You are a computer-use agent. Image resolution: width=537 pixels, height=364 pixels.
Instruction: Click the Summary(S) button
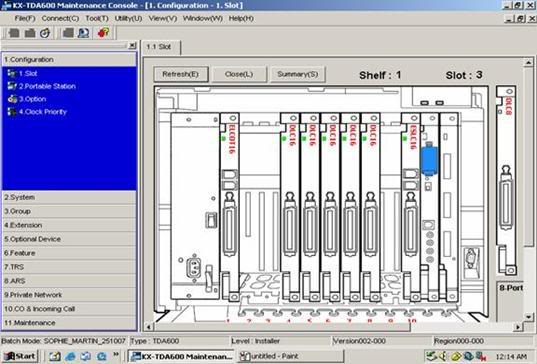click(298, 74)
